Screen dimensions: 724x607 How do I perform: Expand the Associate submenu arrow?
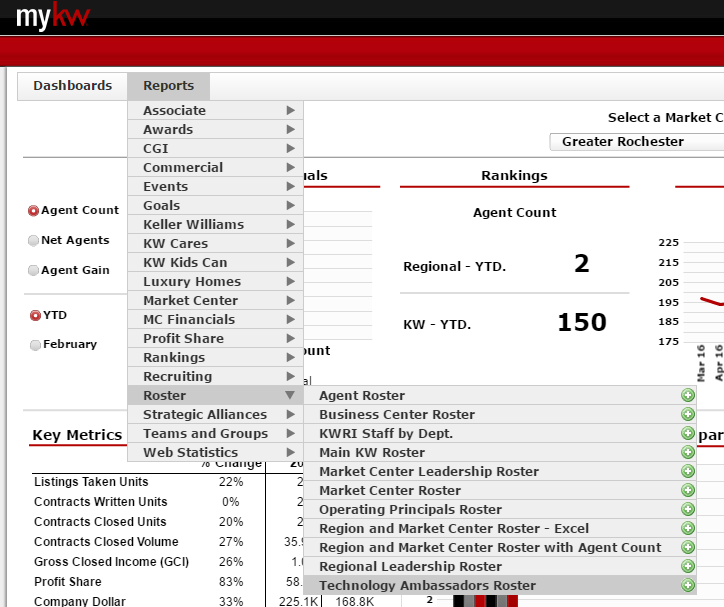(290, 110)
